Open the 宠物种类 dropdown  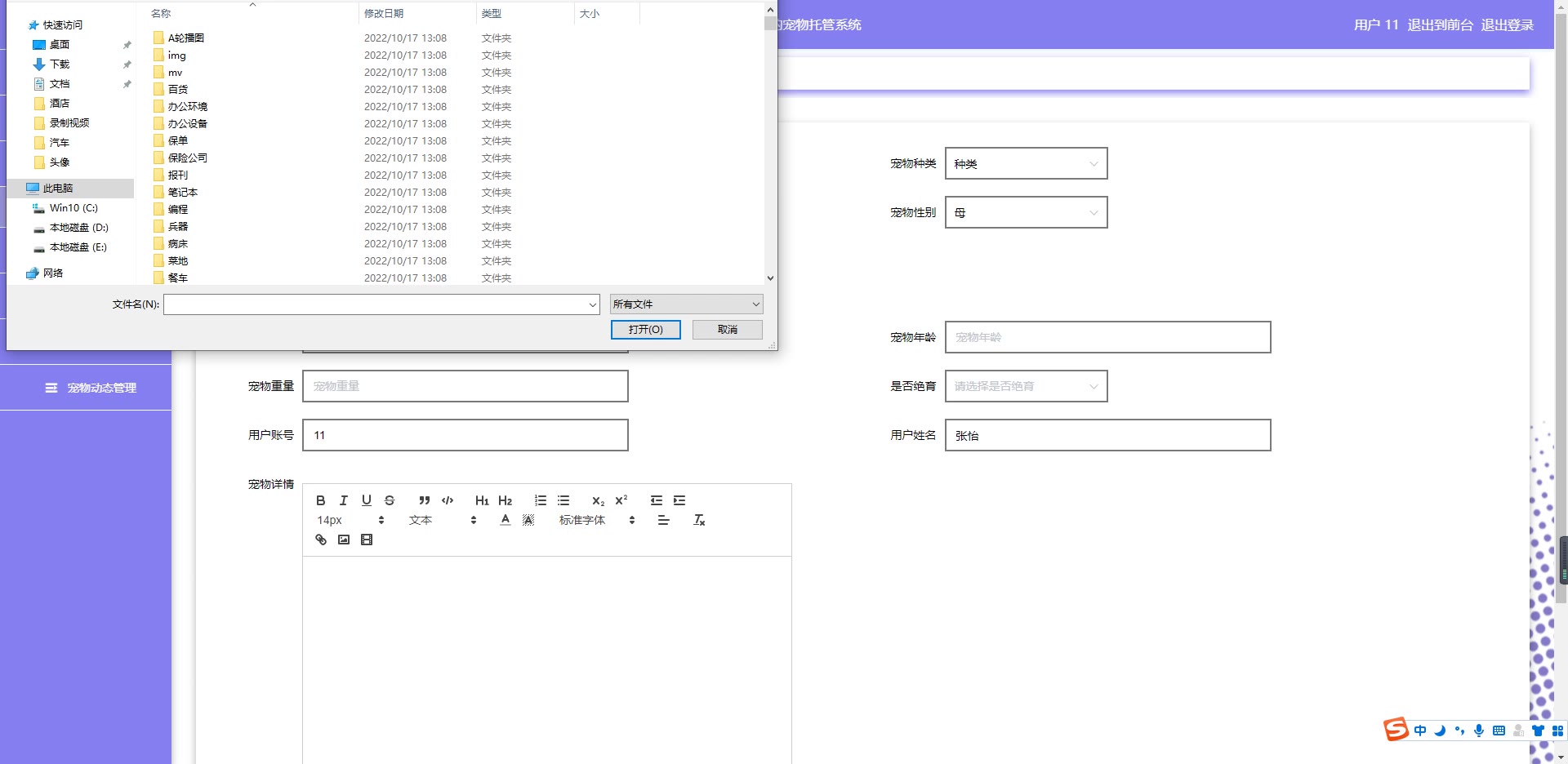(1026, 163)
